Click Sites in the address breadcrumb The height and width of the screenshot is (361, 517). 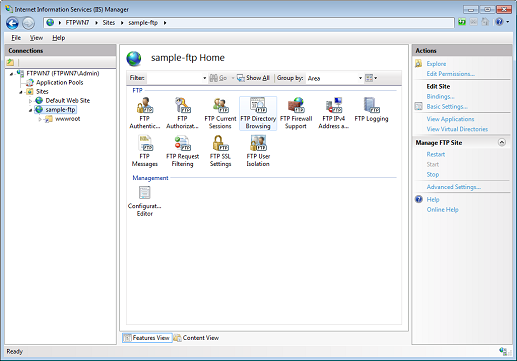(x=109, y=23)
